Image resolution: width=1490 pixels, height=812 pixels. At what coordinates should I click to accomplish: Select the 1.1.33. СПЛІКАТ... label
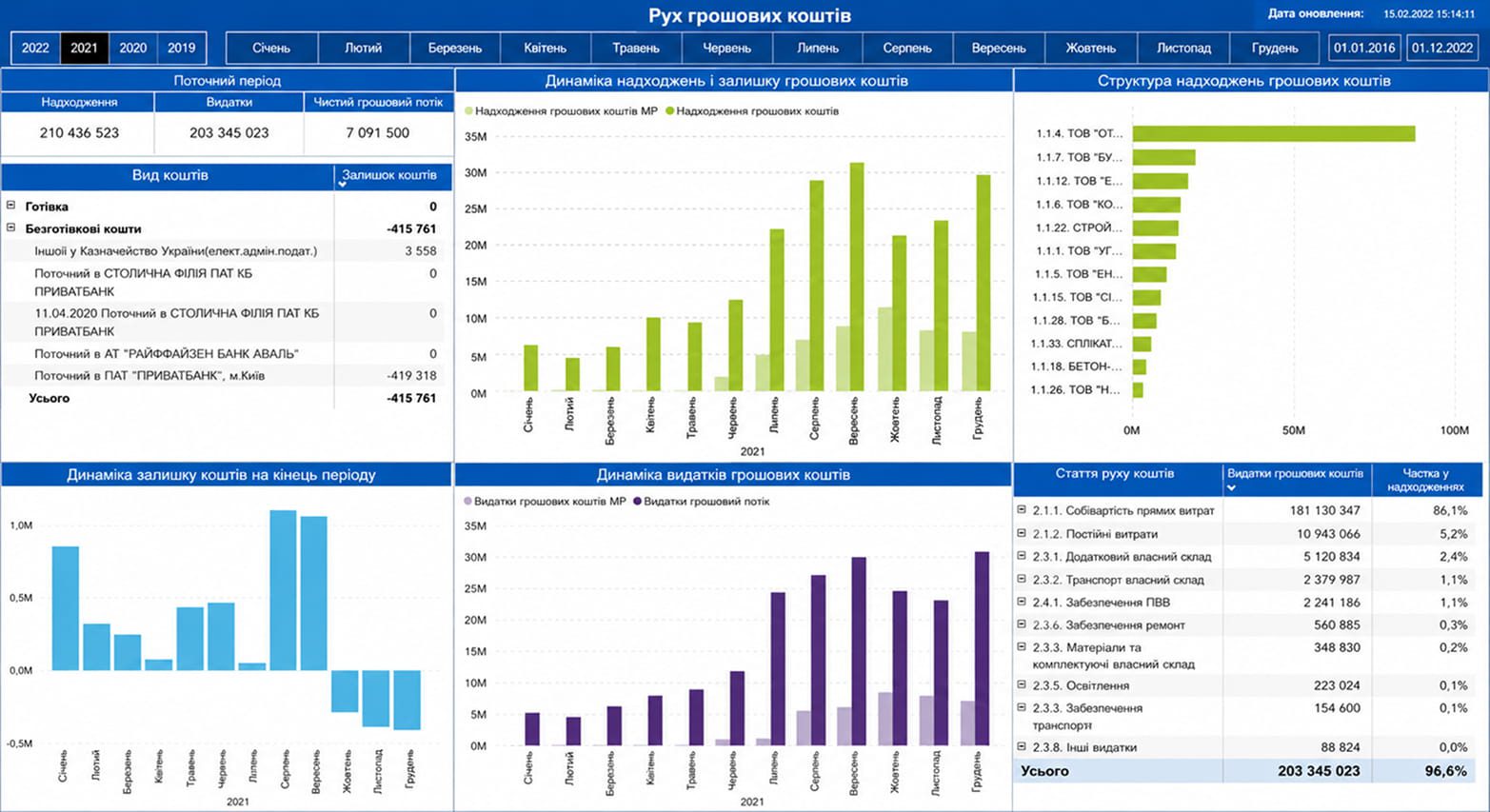1077,344
